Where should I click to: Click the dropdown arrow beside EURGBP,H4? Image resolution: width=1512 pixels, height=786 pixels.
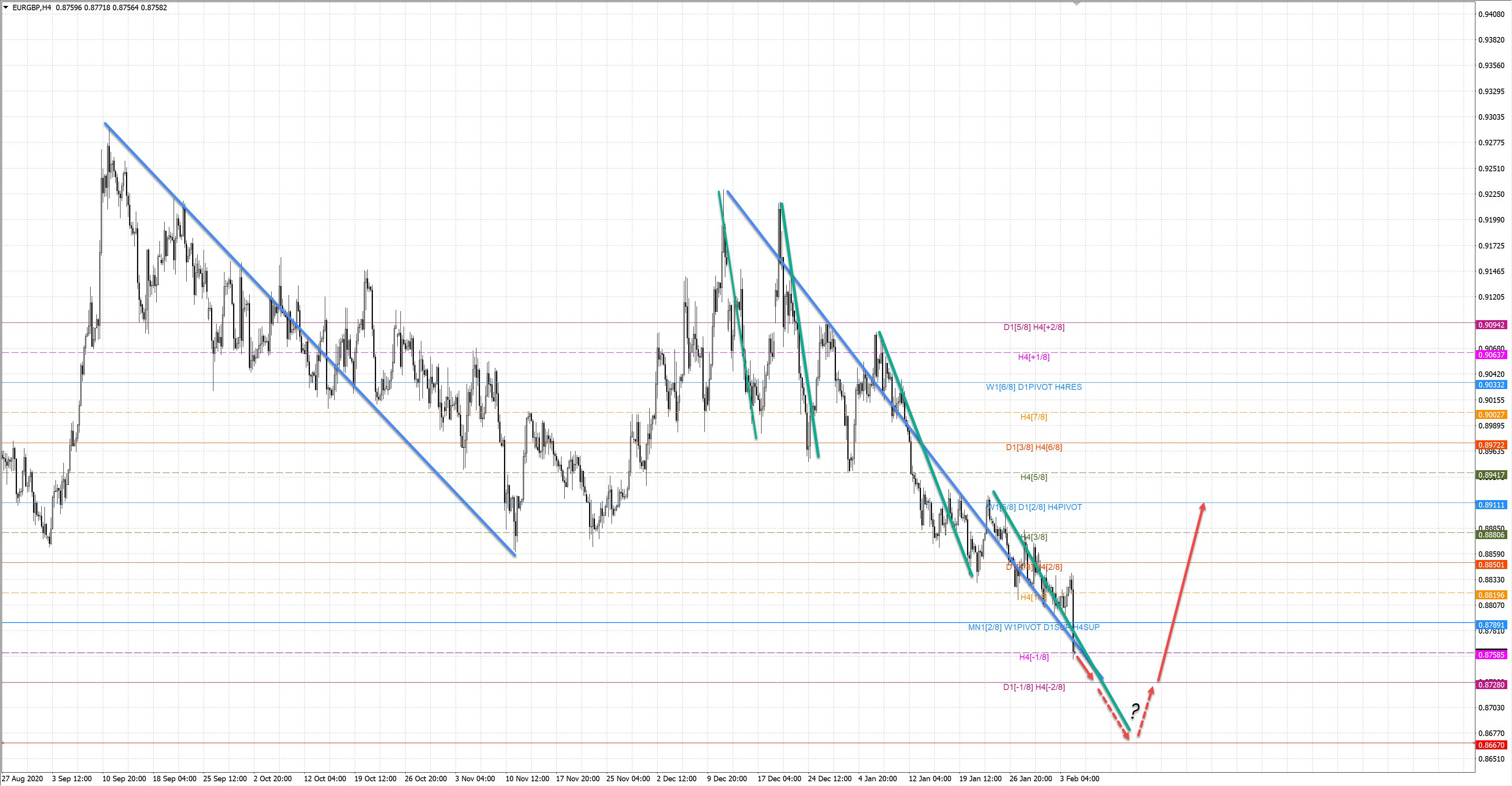(6, 7)
